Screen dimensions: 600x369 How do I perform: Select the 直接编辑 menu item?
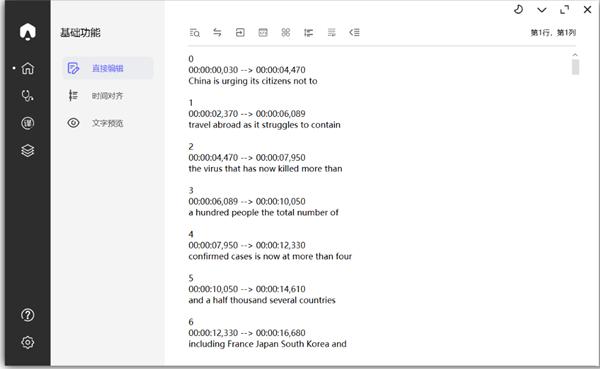coord(108,68)
